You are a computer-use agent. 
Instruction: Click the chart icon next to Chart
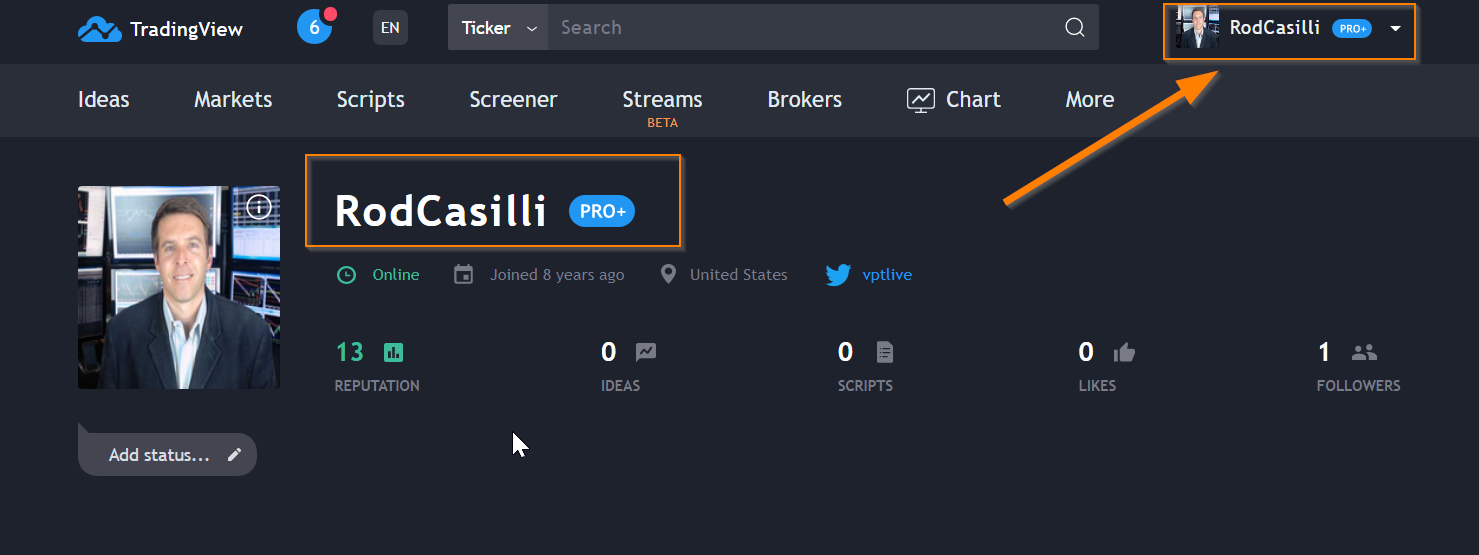tap(920, 100)
